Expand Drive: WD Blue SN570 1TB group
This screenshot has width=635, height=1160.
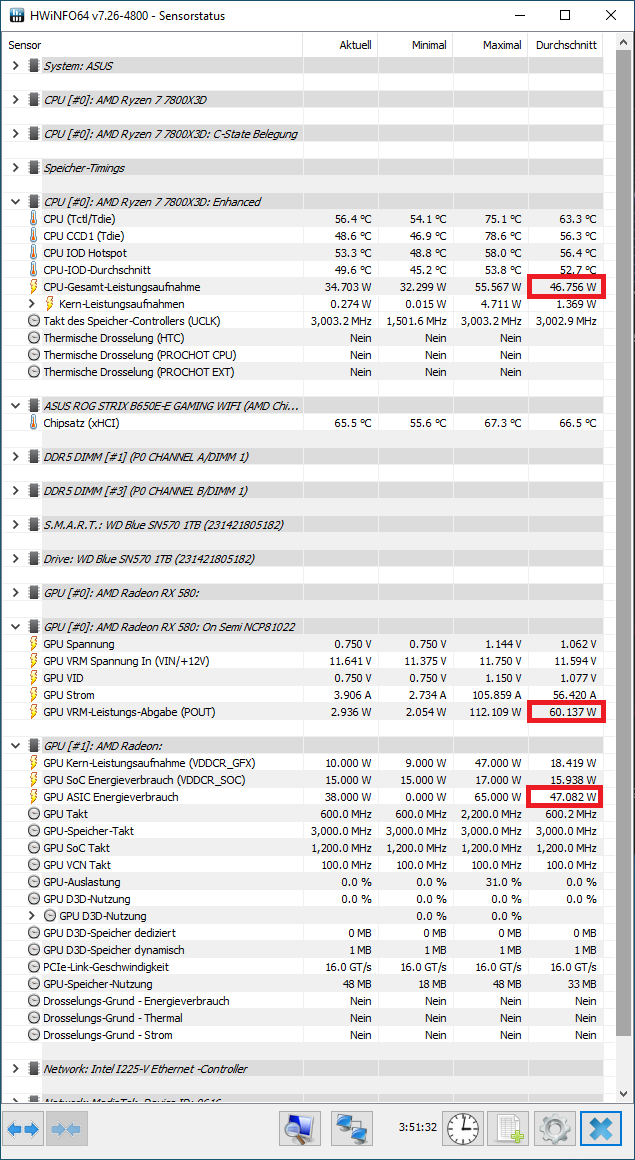pyautogui.click(x=16, y=559)
